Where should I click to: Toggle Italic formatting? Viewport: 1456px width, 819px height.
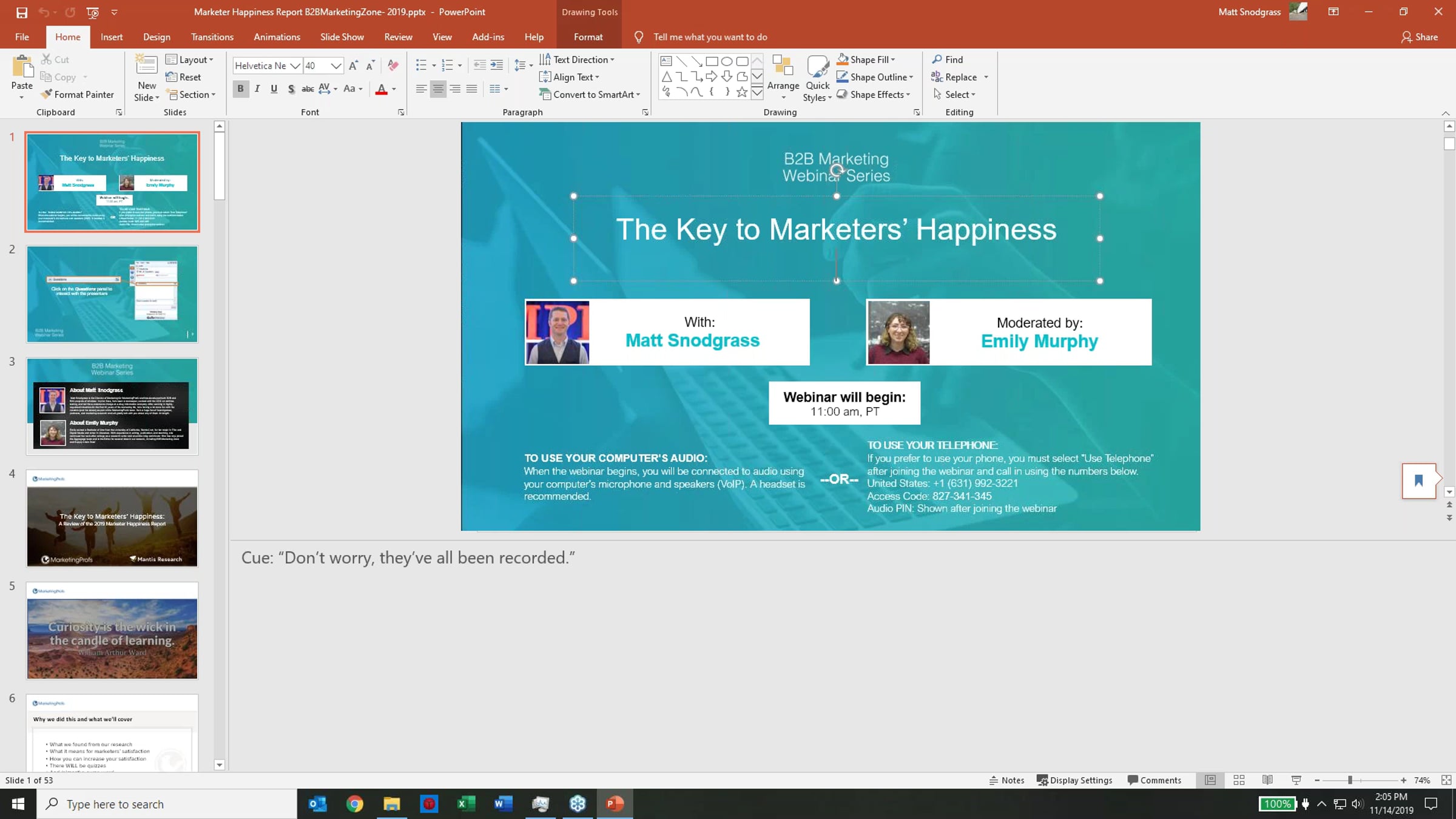257,89
